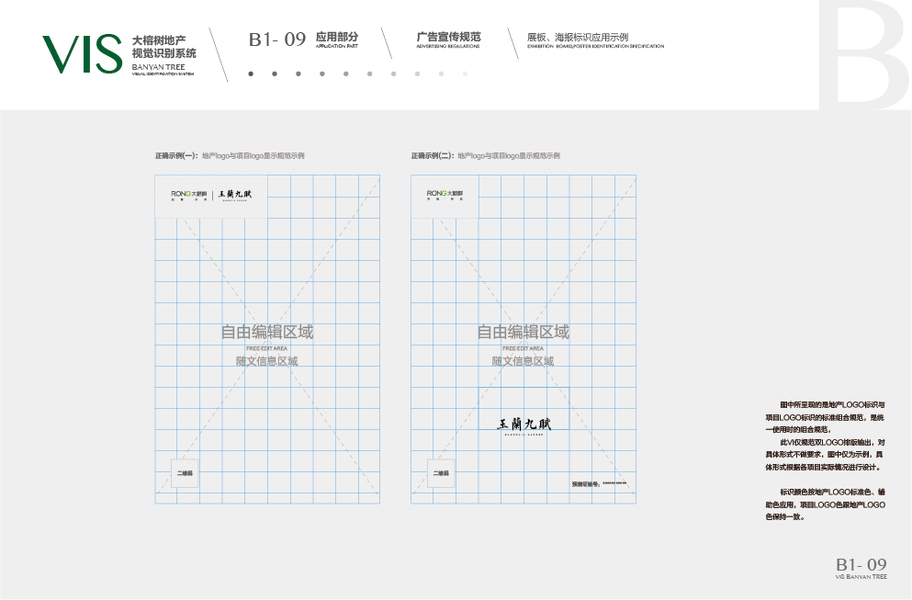The image size is (912, 600).
Task: Click the 应用部分 heading
Action: (337, 37)
